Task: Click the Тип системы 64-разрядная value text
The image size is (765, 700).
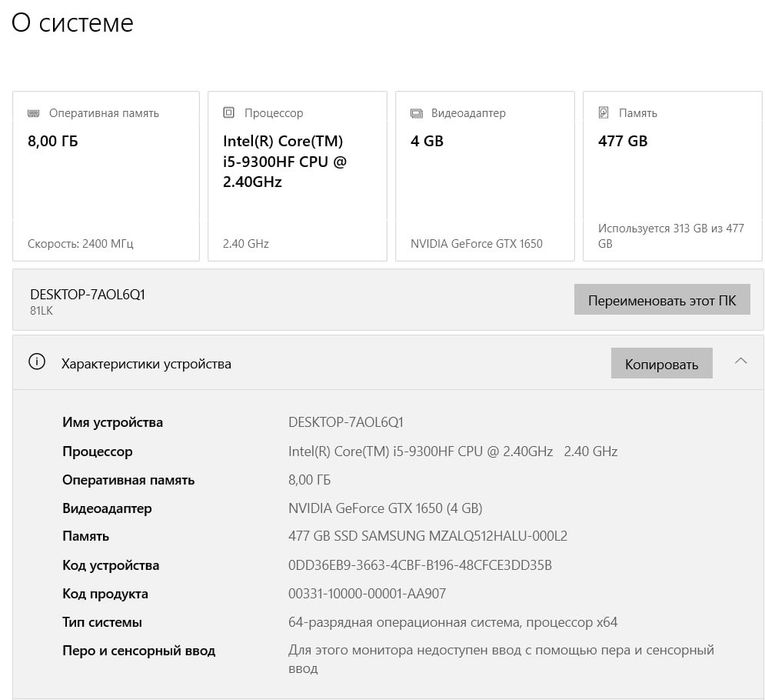Action: (x=453, y=622)
